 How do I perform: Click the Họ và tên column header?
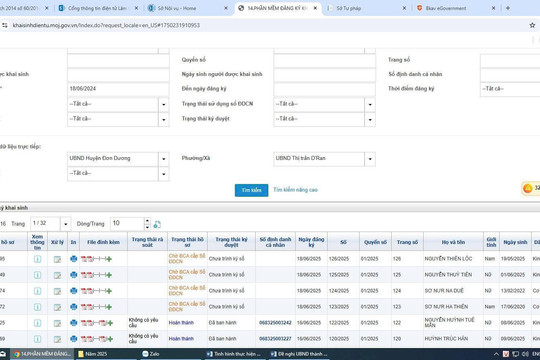pos(453,242)
